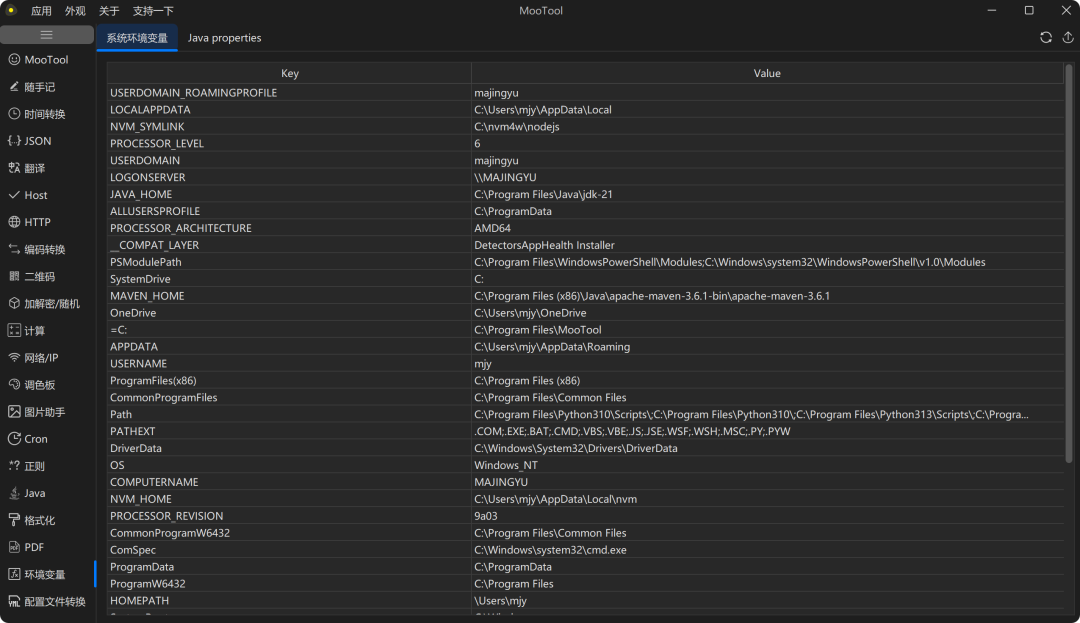Image resolution: width=1080 pixels, height=623 pixels.
Task: Open the 支持一下 menu
Action: [x=153, y=11]
